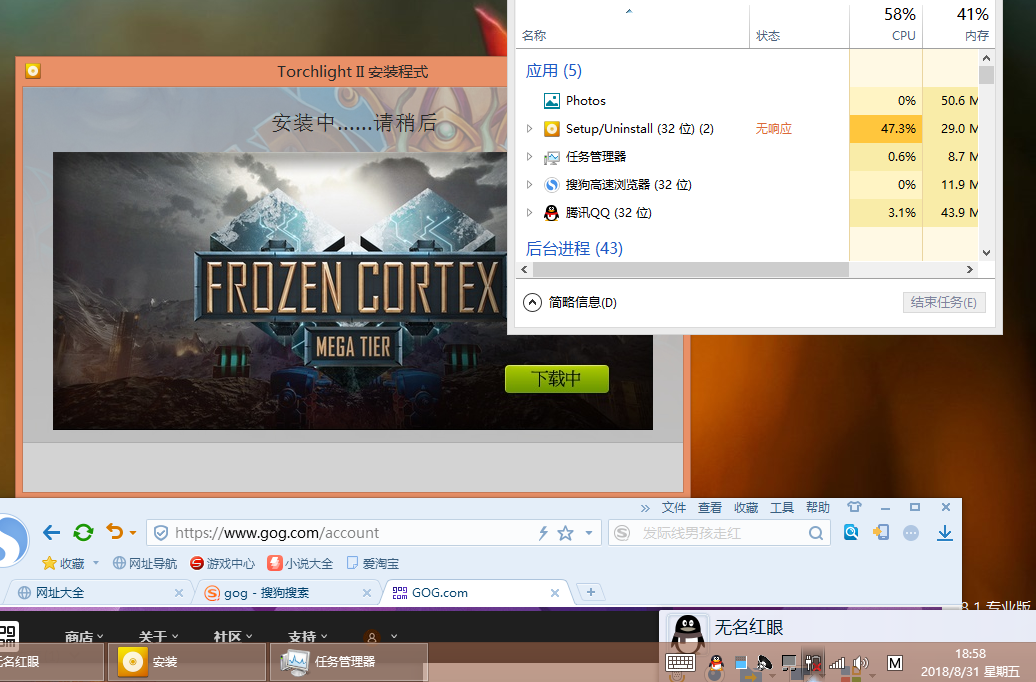Click the Task Manager vertical scroll down arrow

(x=986, y=252)
